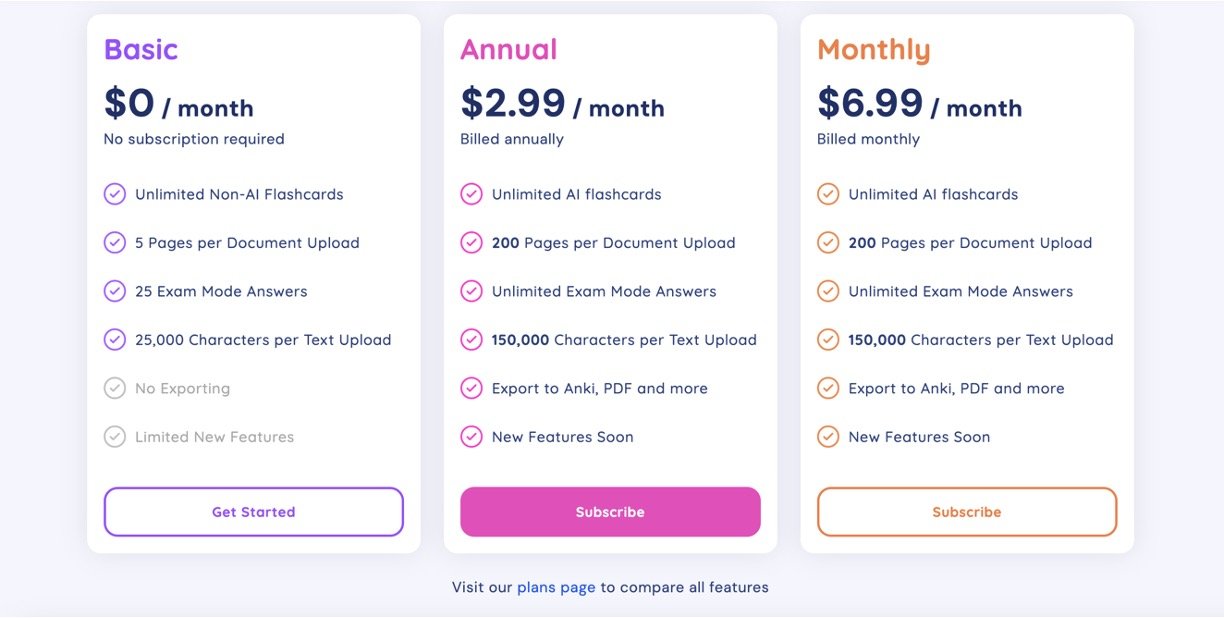The image size is (1224, 618).
Task: Click gray checkmark icon next to No Exporting
Action: 115,388
